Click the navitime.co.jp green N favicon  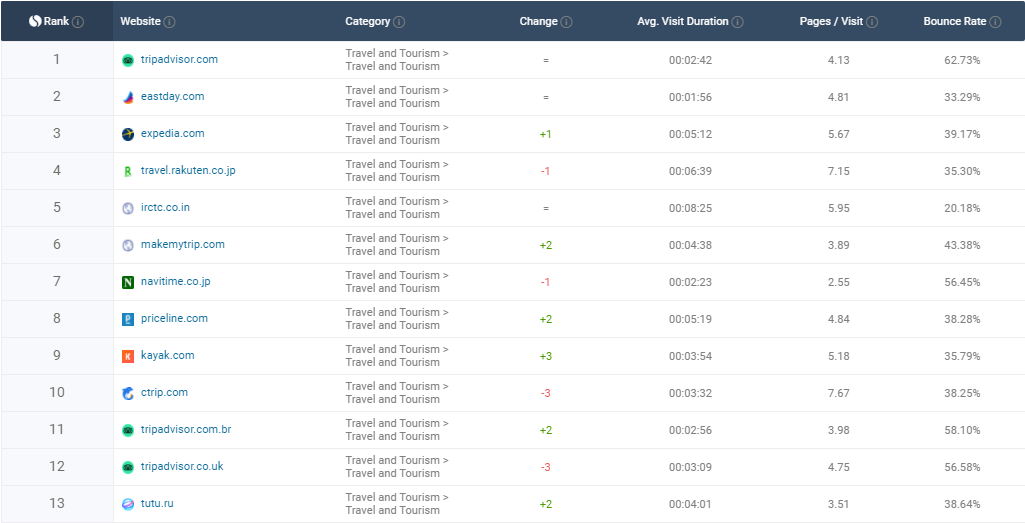[127, 282]
